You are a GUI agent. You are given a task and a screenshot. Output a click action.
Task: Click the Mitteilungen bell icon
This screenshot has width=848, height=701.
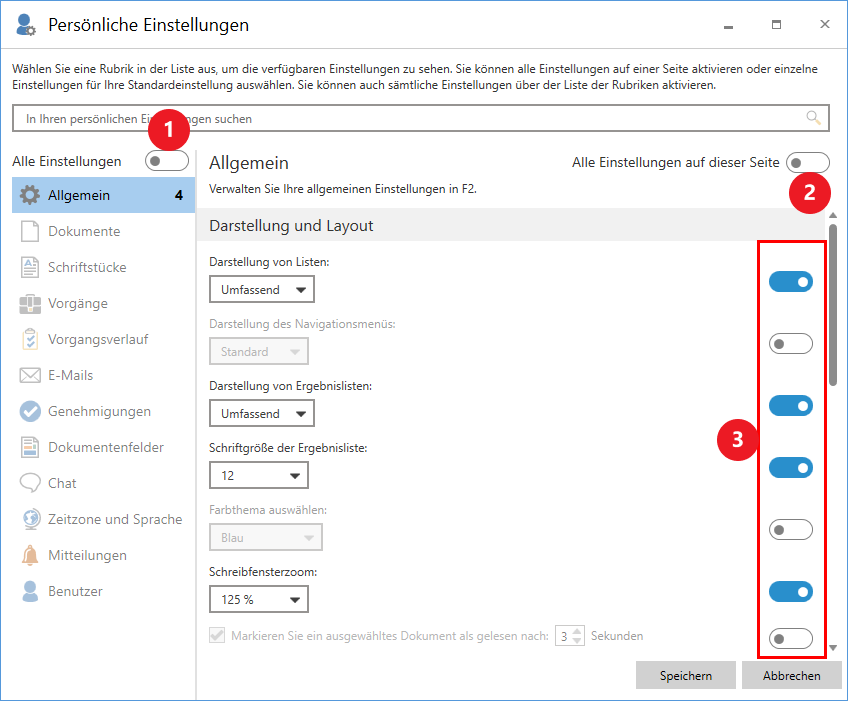click(x=30, y=555)
